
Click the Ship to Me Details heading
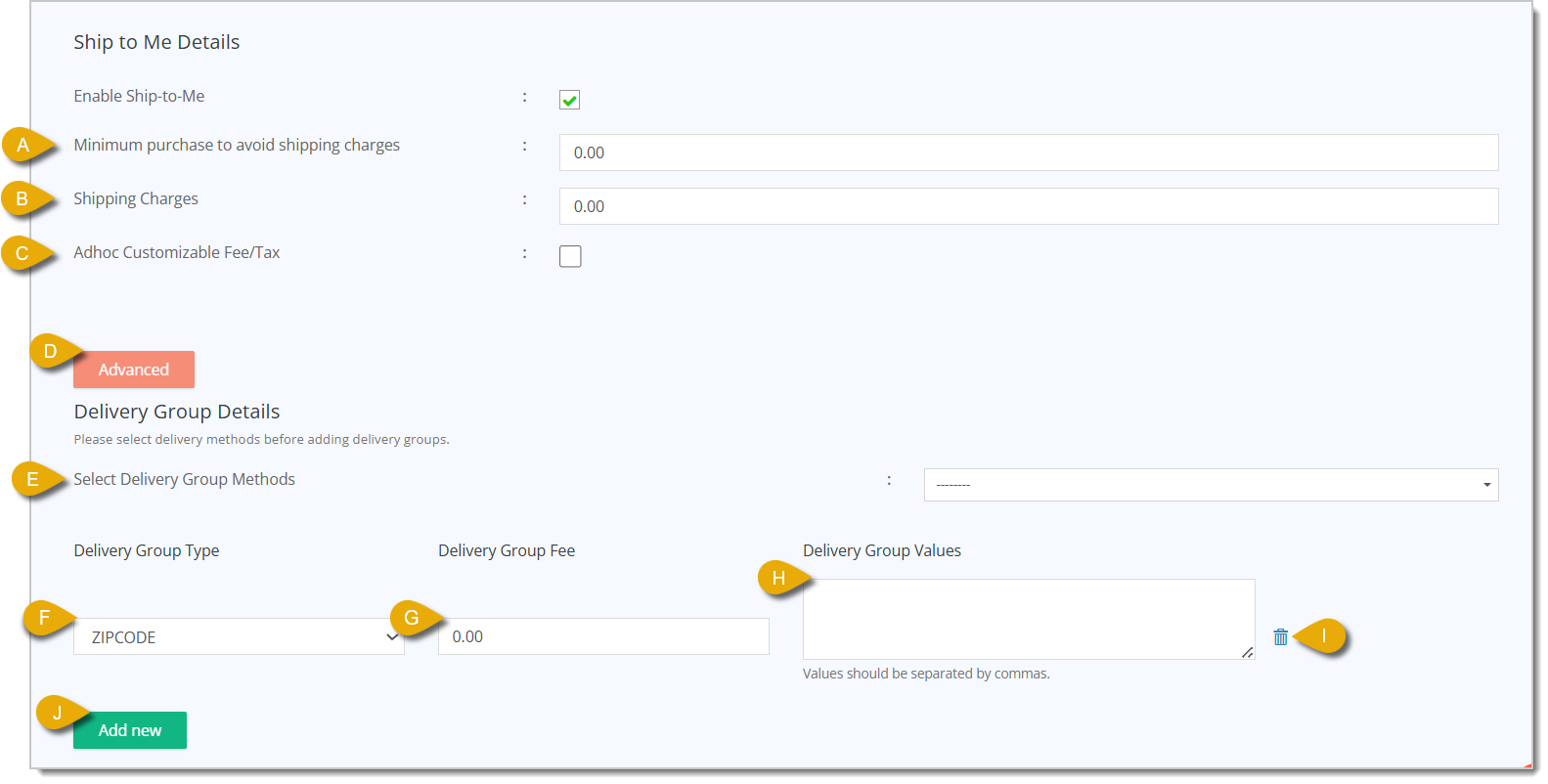click(156, 42)
